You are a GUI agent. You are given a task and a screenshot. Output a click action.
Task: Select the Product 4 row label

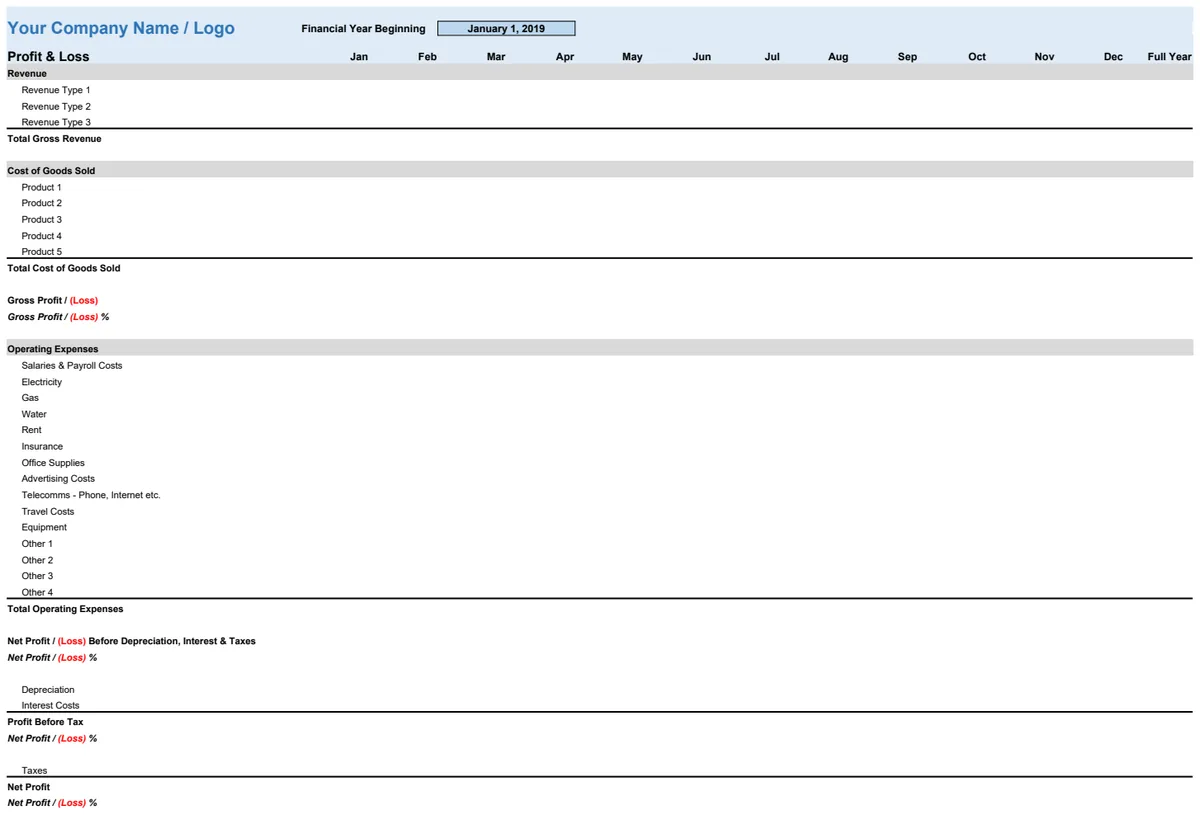click(x=41, y=236)
